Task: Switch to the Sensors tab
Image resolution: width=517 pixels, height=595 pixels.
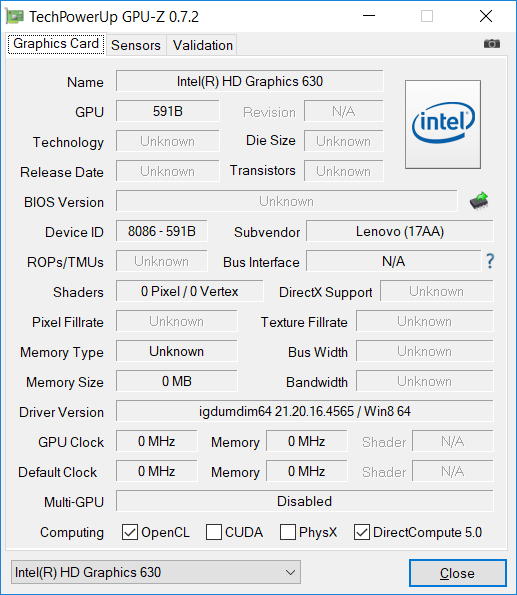Action: click(136, 45)
